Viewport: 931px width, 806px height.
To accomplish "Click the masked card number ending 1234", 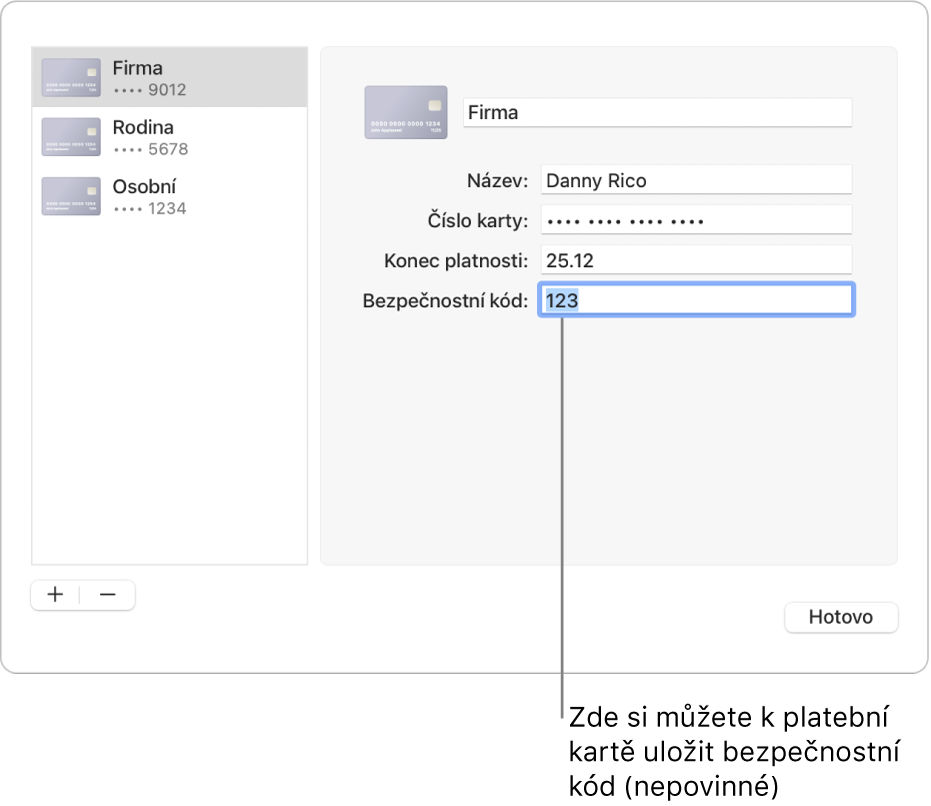I will (x=150, y=209).
